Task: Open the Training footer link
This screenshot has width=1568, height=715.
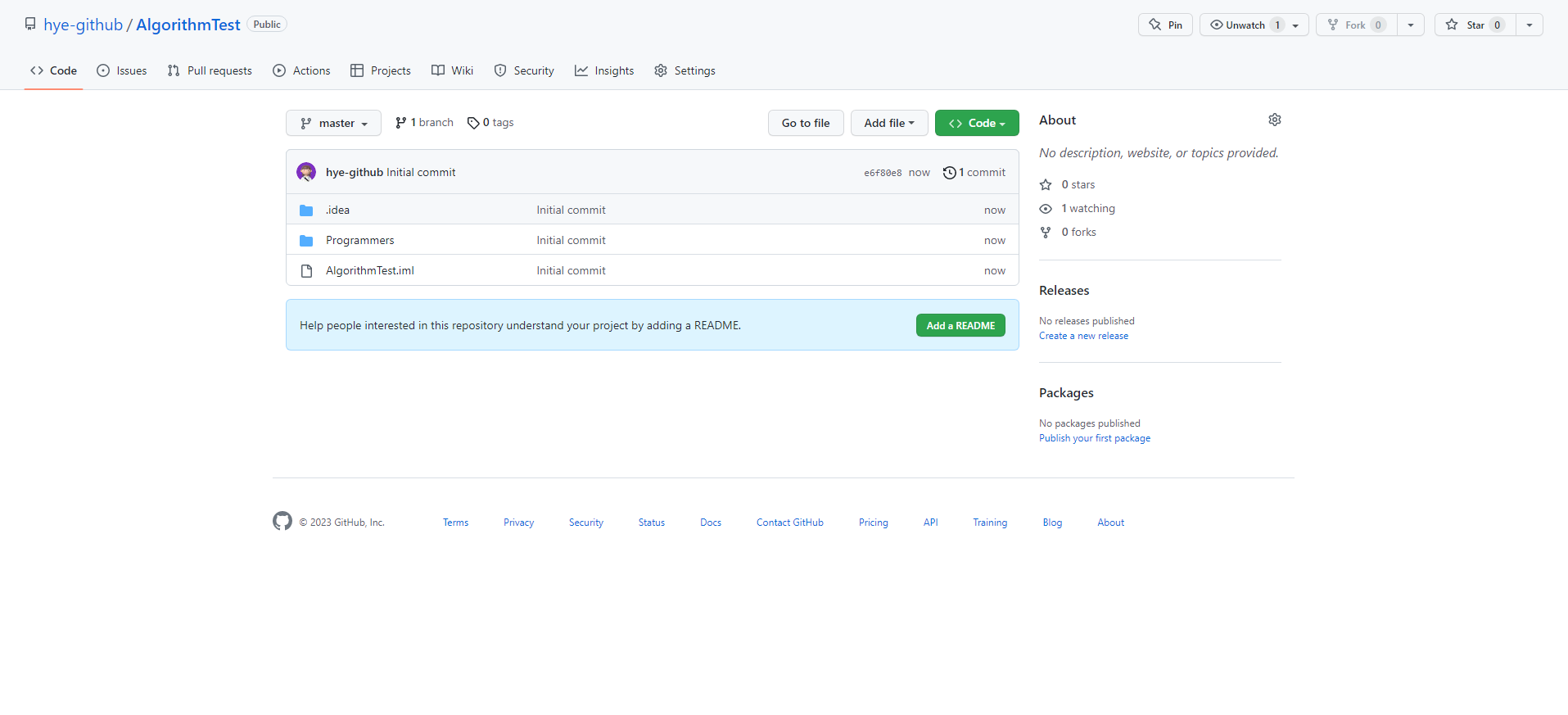Action: 990,523
